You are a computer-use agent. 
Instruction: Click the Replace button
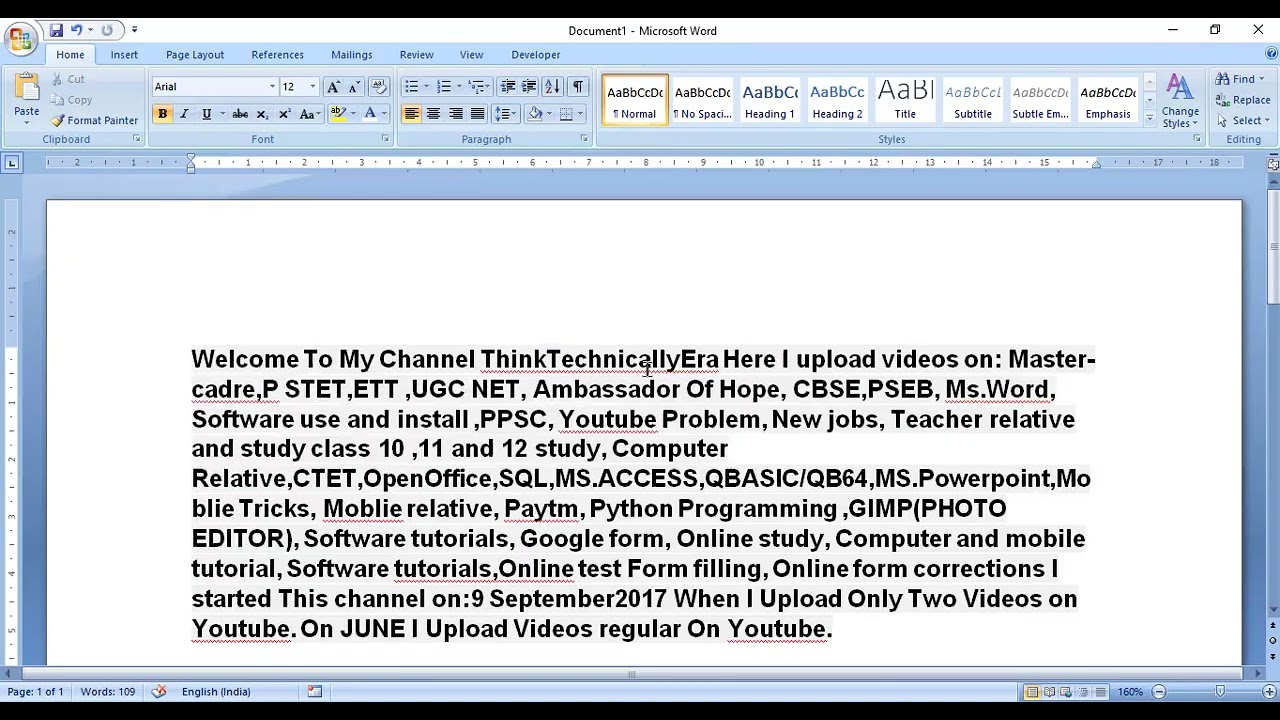point(1244,100)
